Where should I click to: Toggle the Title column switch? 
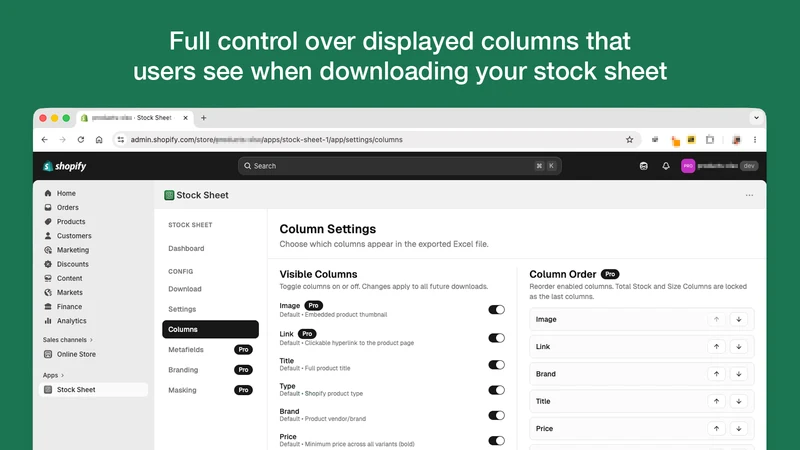click(x=496, y=365)
